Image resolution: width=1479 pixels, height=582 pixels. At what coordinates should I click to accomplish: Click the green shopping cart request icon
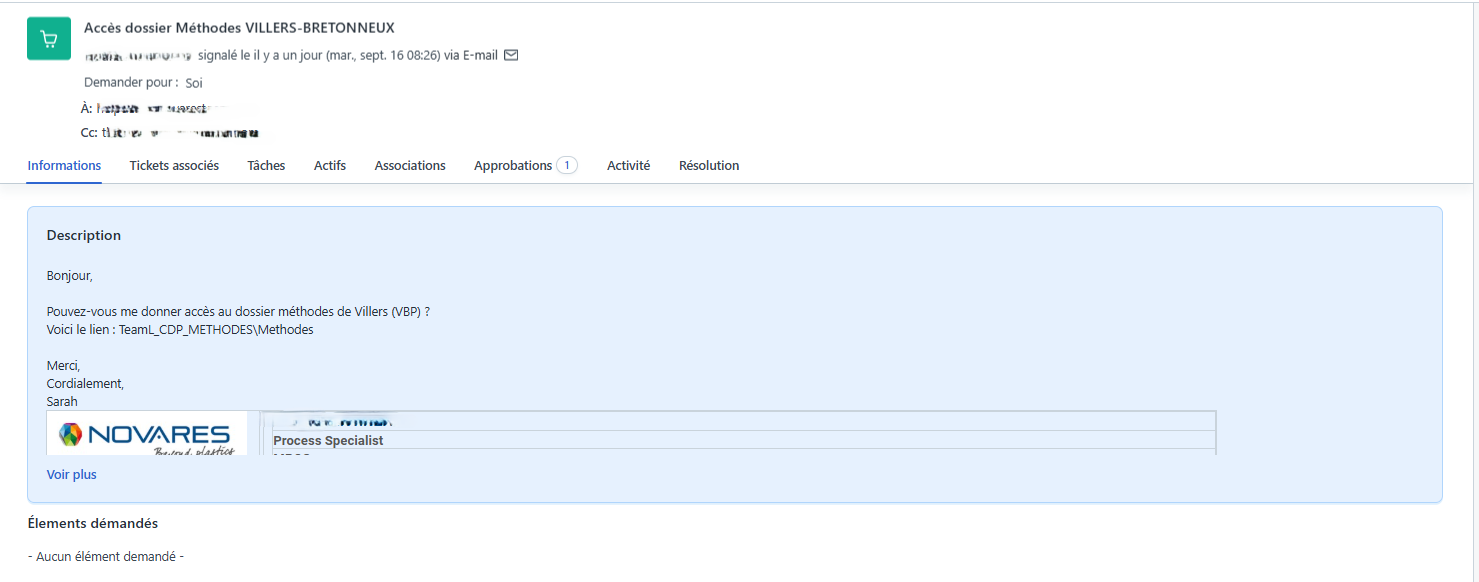click(48, 37)
